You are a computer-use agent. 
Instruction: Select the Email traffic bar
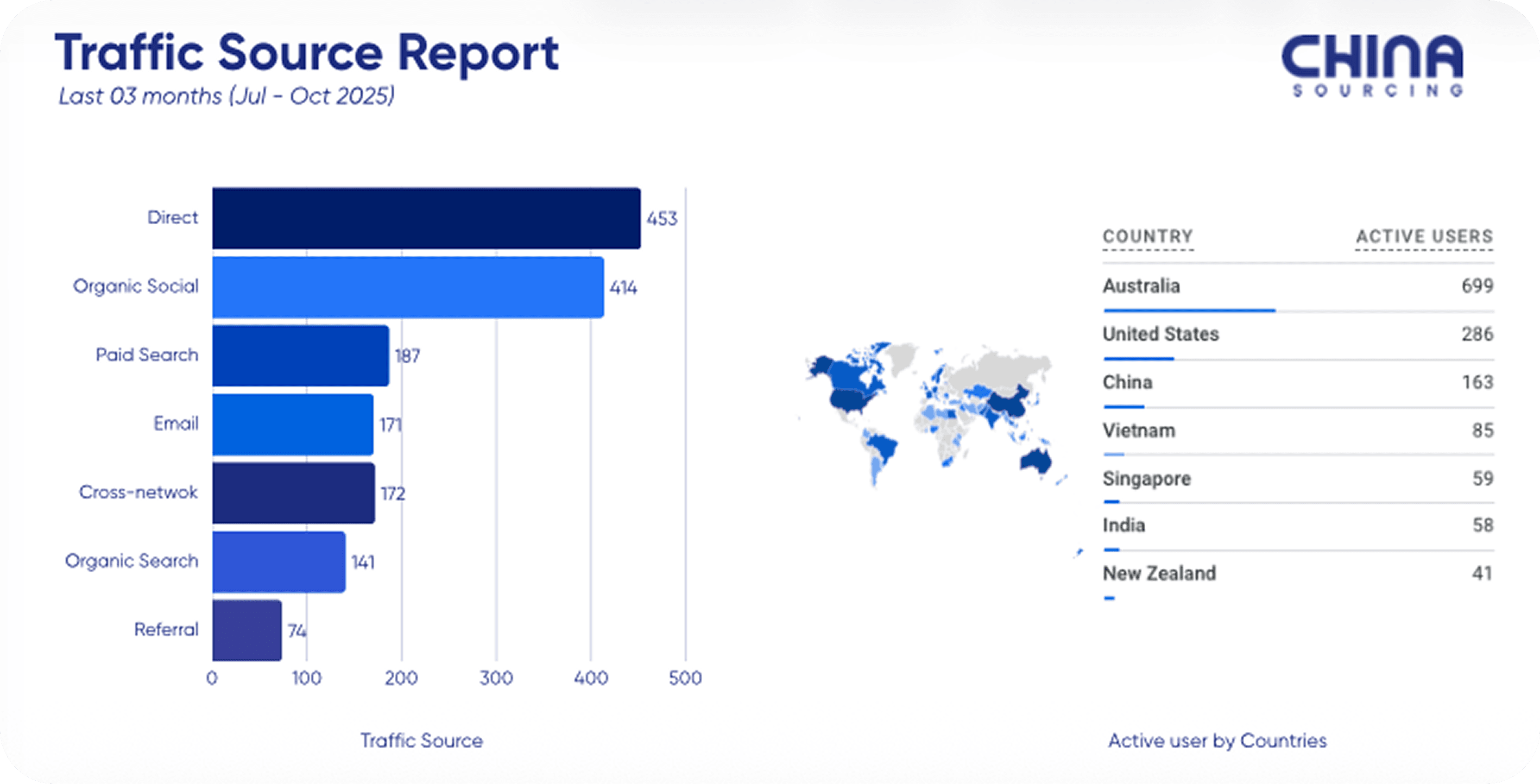(x=293, y=424)
